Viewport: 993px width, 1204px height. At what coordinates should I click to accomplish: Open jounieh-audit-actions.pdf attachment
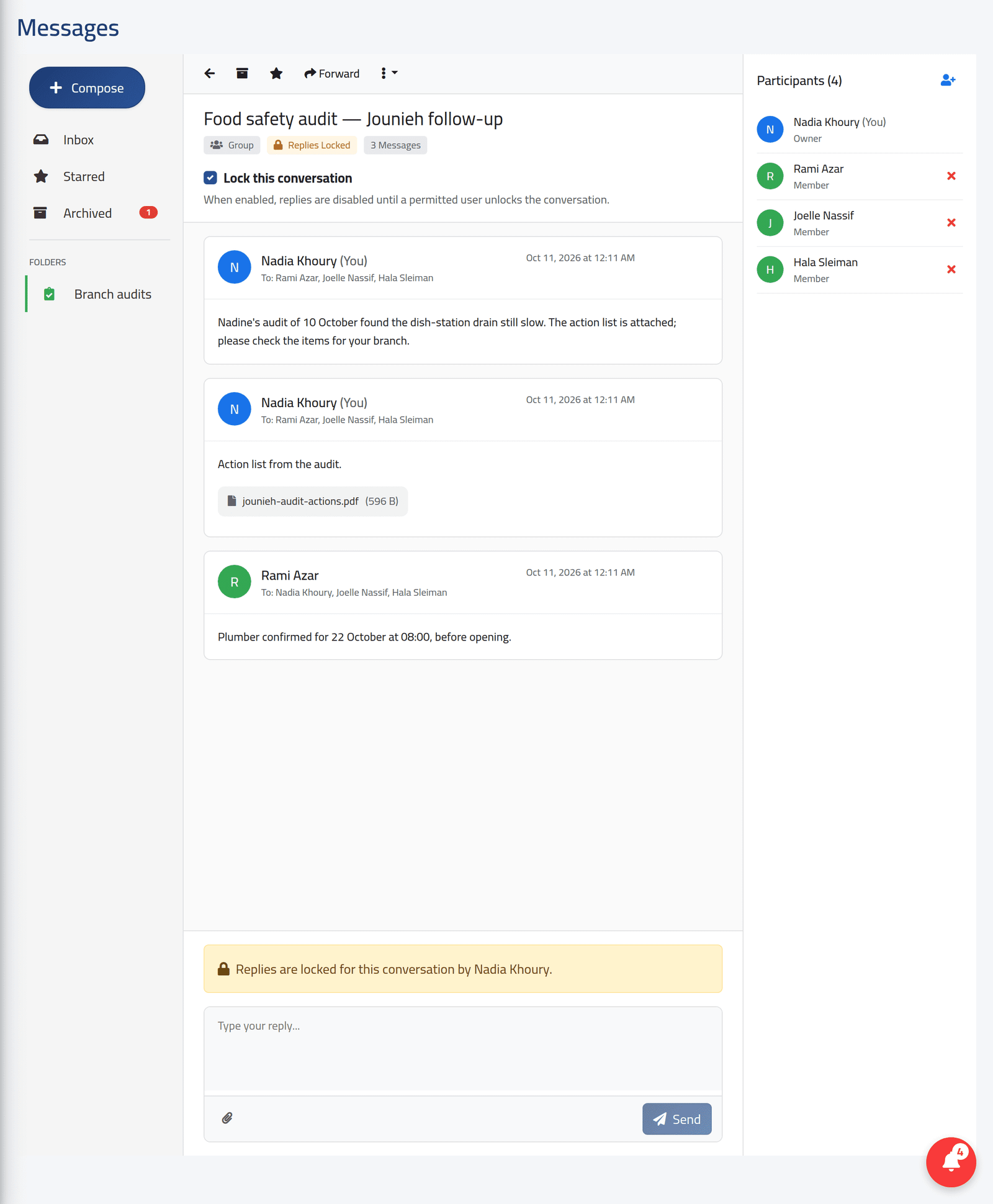(313, 501)
